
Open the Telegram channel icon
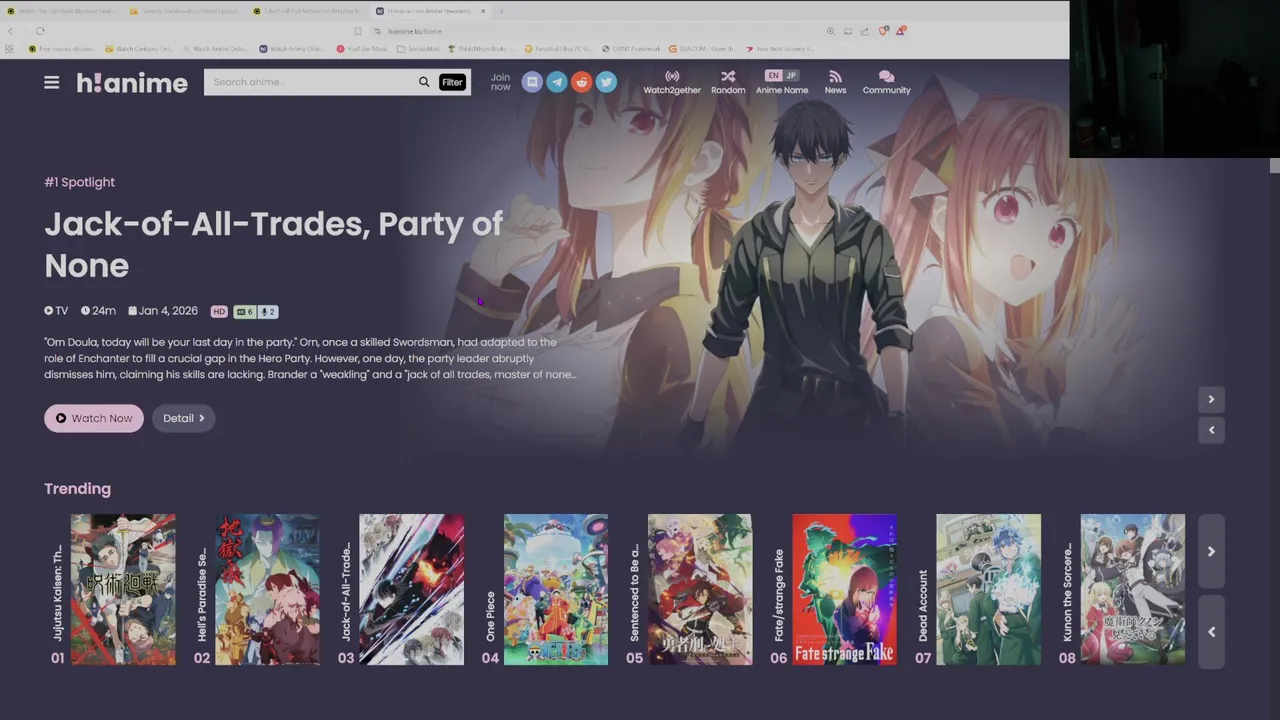pos(557,82)
